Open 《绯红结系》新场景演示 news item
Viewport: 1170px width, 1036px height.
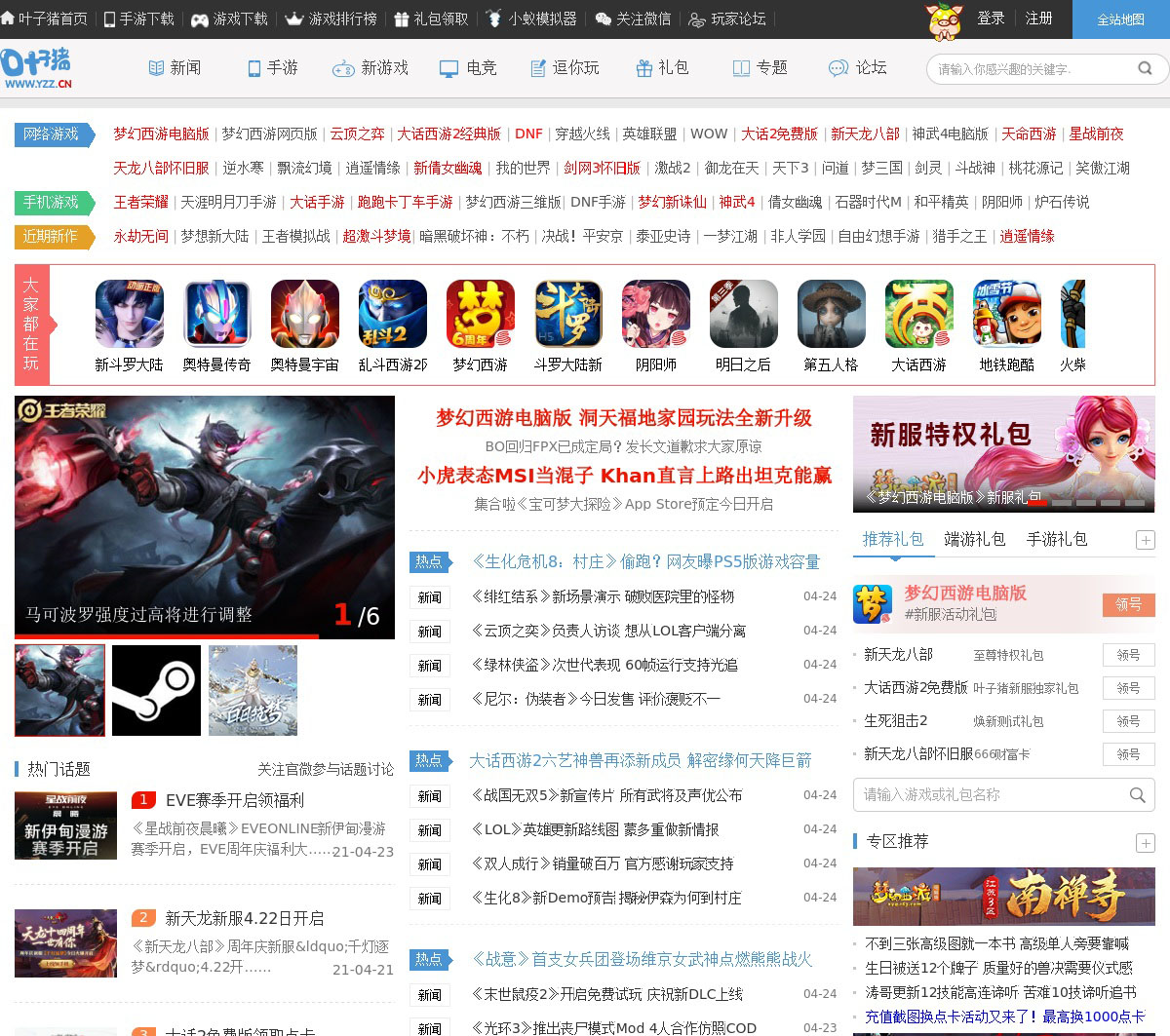(x=602, y=596)
